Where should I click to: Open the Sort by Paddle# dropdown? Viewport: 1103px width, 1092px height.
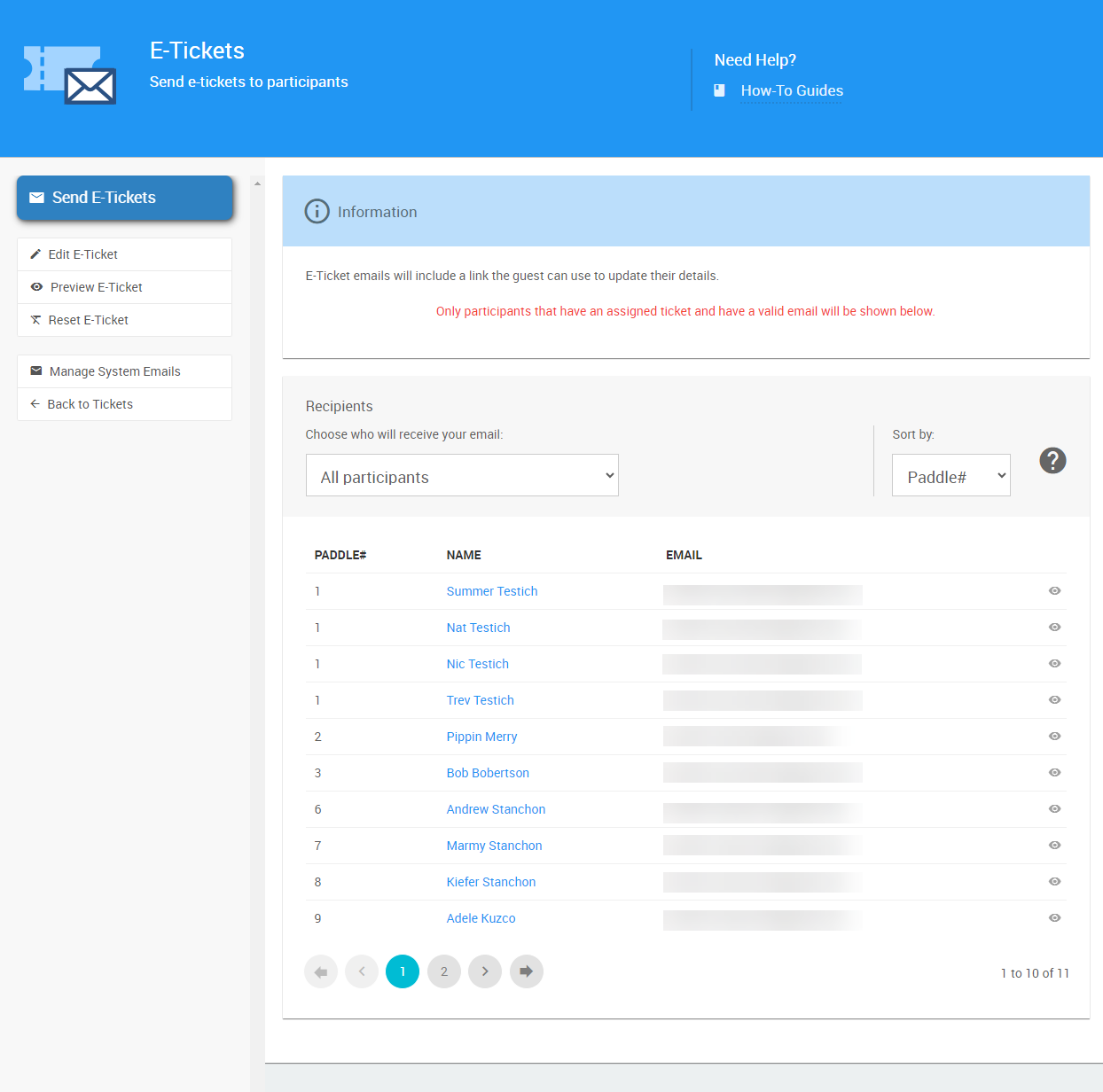(x=950, y=476)
